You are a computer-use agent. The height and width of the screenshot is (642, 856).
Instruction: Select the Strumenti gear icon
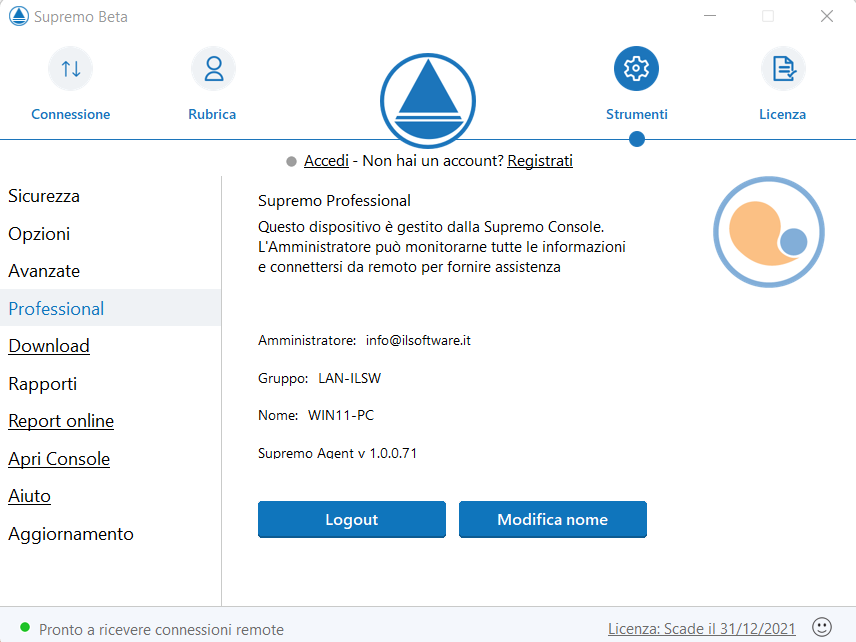click(636, 69)
